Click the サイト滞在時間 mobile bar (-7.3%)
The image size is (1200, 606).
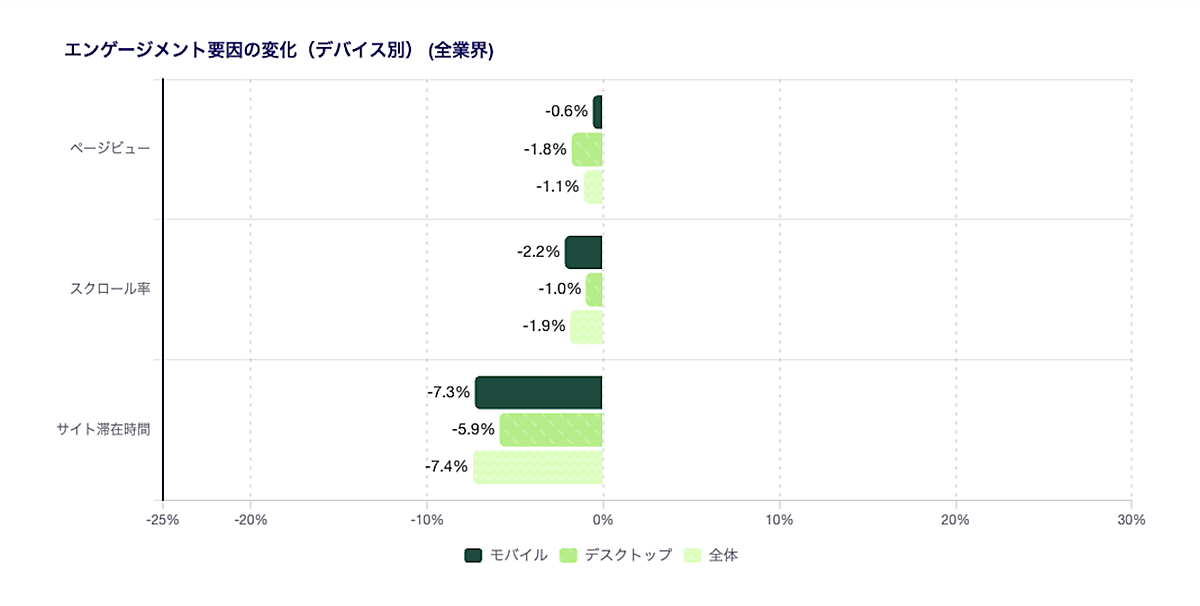pyautogui.click(x=539, y=392)
